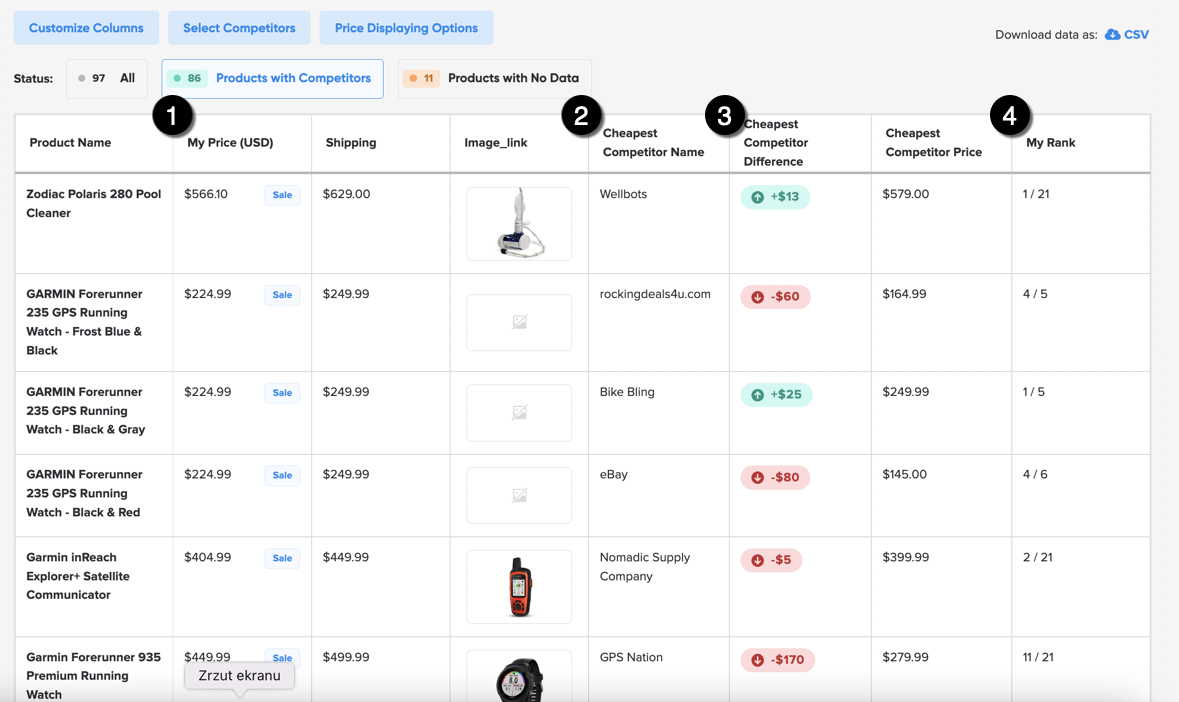Click Sale tag in Black & Red row
Viewport: 1179px width, 702px height.
tap(282, 476)
